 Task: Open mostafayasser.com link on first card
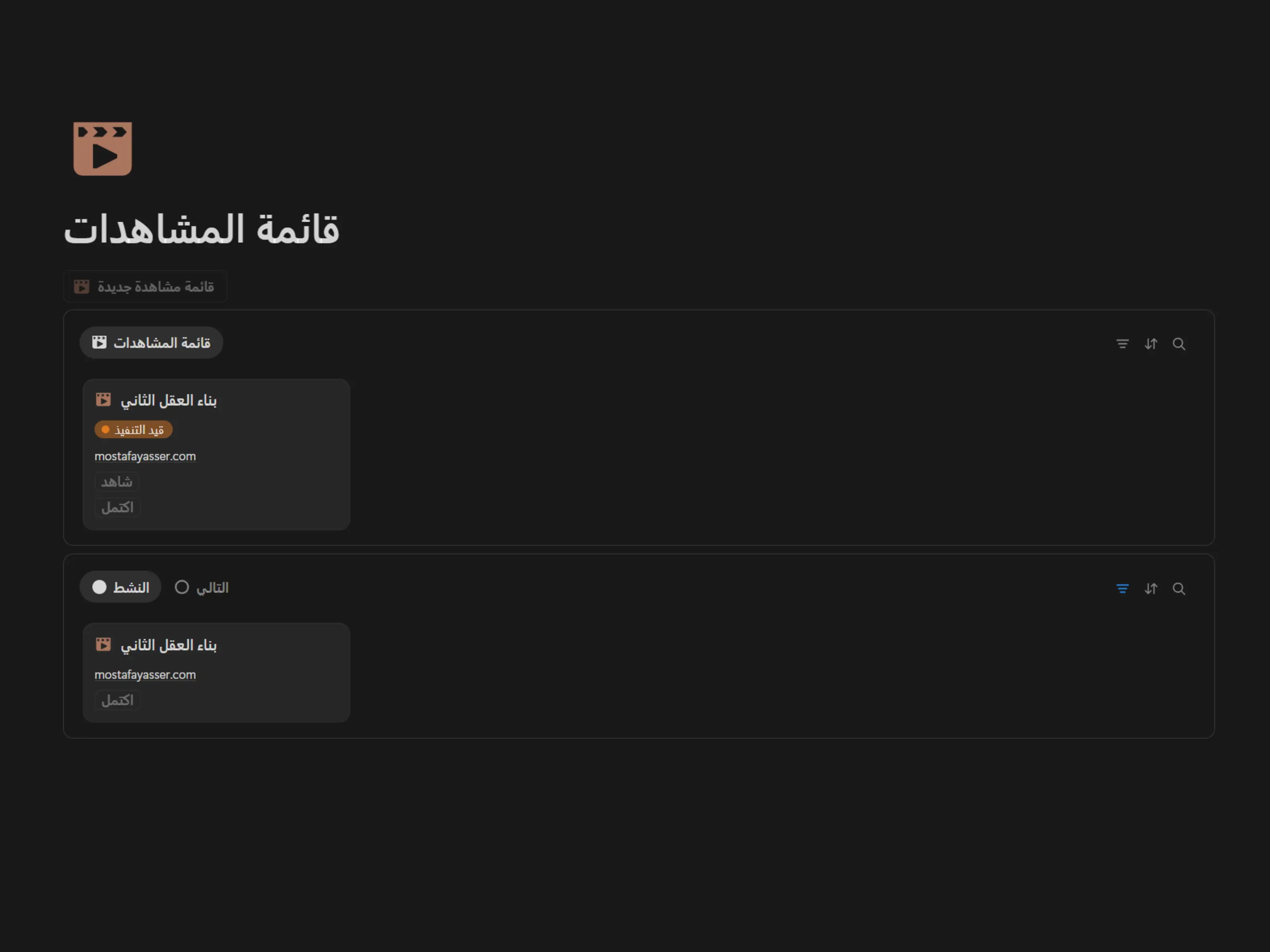point(145,456)
